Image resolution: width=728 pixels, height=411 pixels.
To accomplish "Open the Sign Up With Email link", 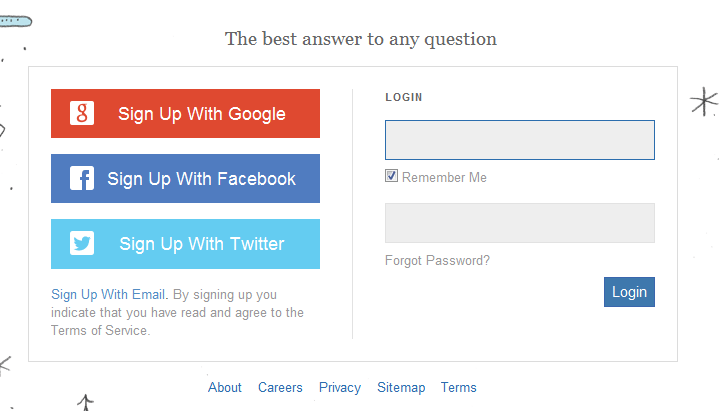I will 109,295.
